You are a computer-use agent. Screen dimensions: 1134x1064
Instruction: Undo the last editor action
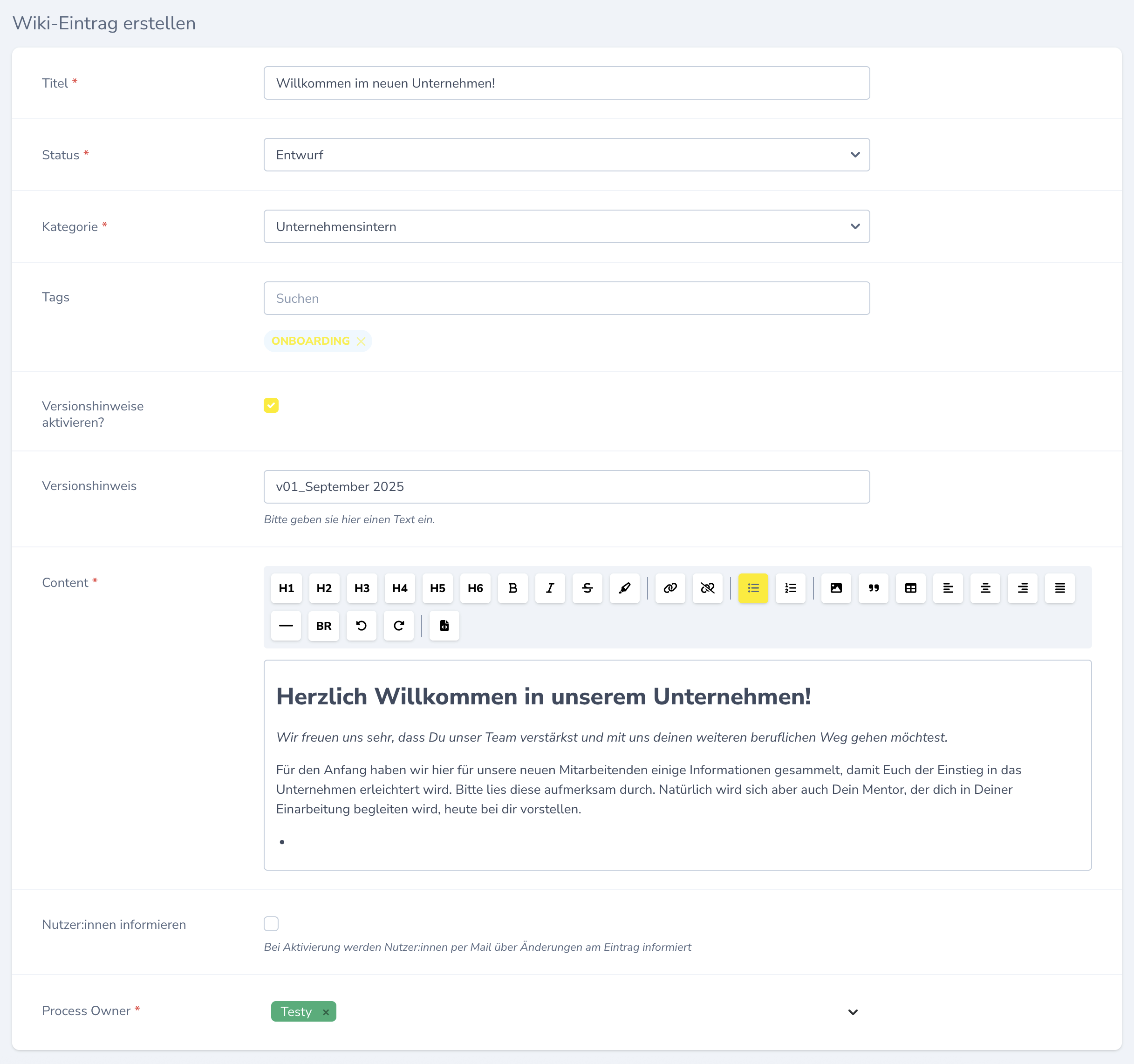[361, 626]
